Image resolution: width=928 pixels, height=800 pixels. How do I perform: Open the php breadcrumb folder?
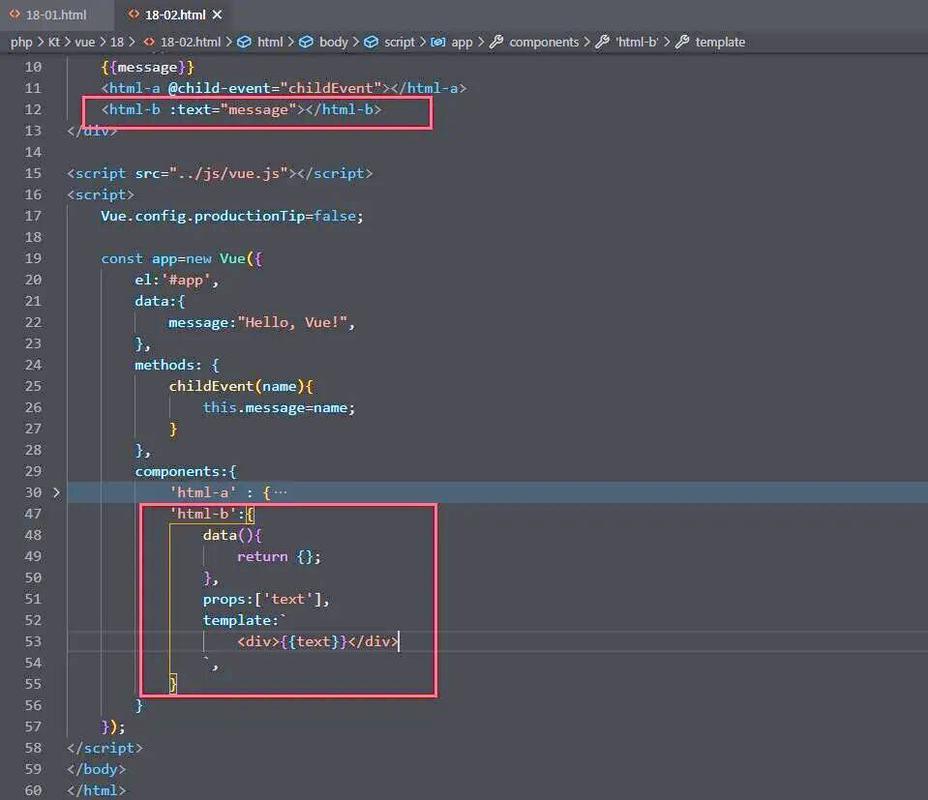pyautogui.click(x=21, y=42)
